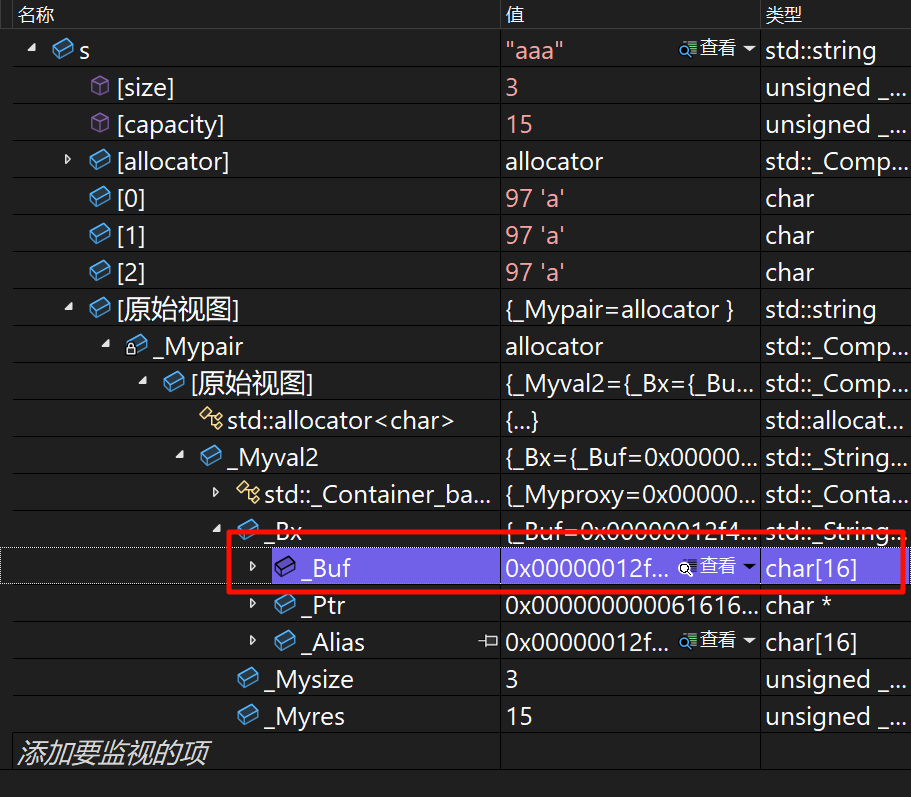Expand the _Ptr pointer node
Viewport: 911px width, 797px height.
click(x=253, y=603)
